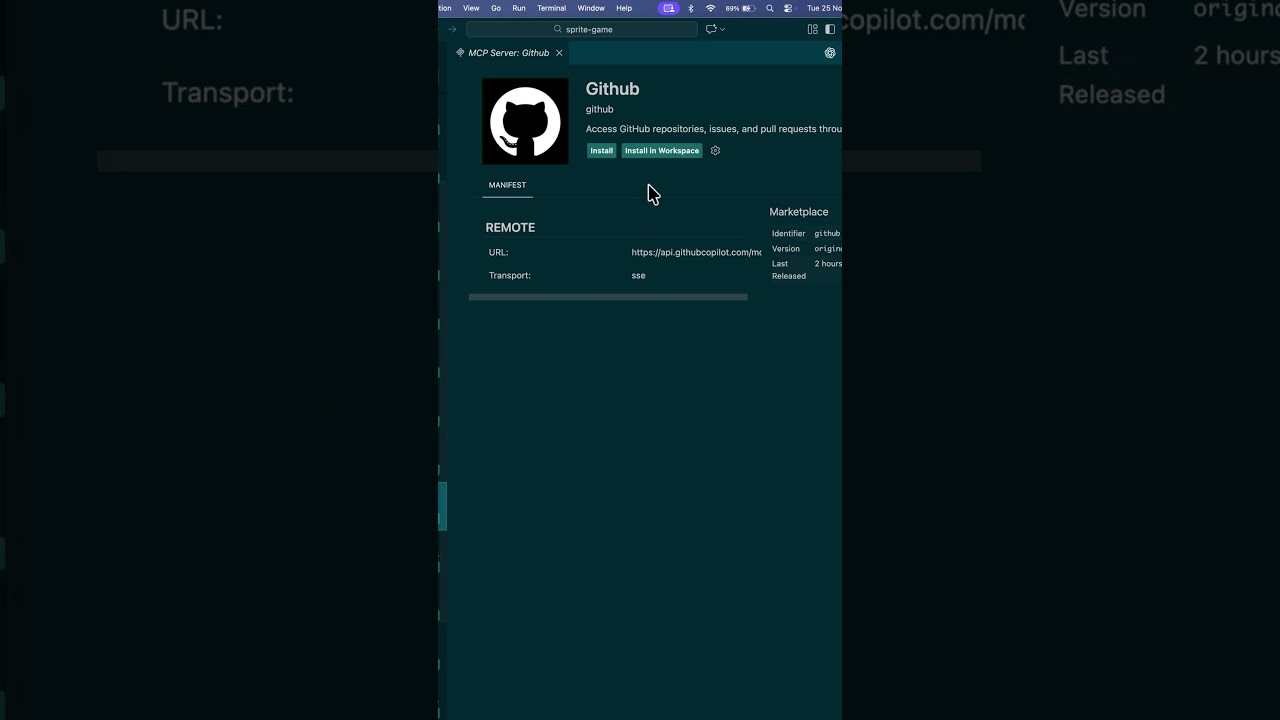Open Spotlight search magnifier in menu bar
The height and width of the screenshot is (720, 1280).
[x=770, y=8]
